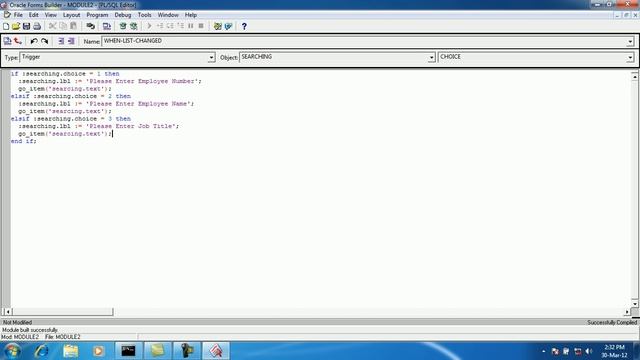
Task: Open the Edit menu
Action: click(x=33, y=15)
